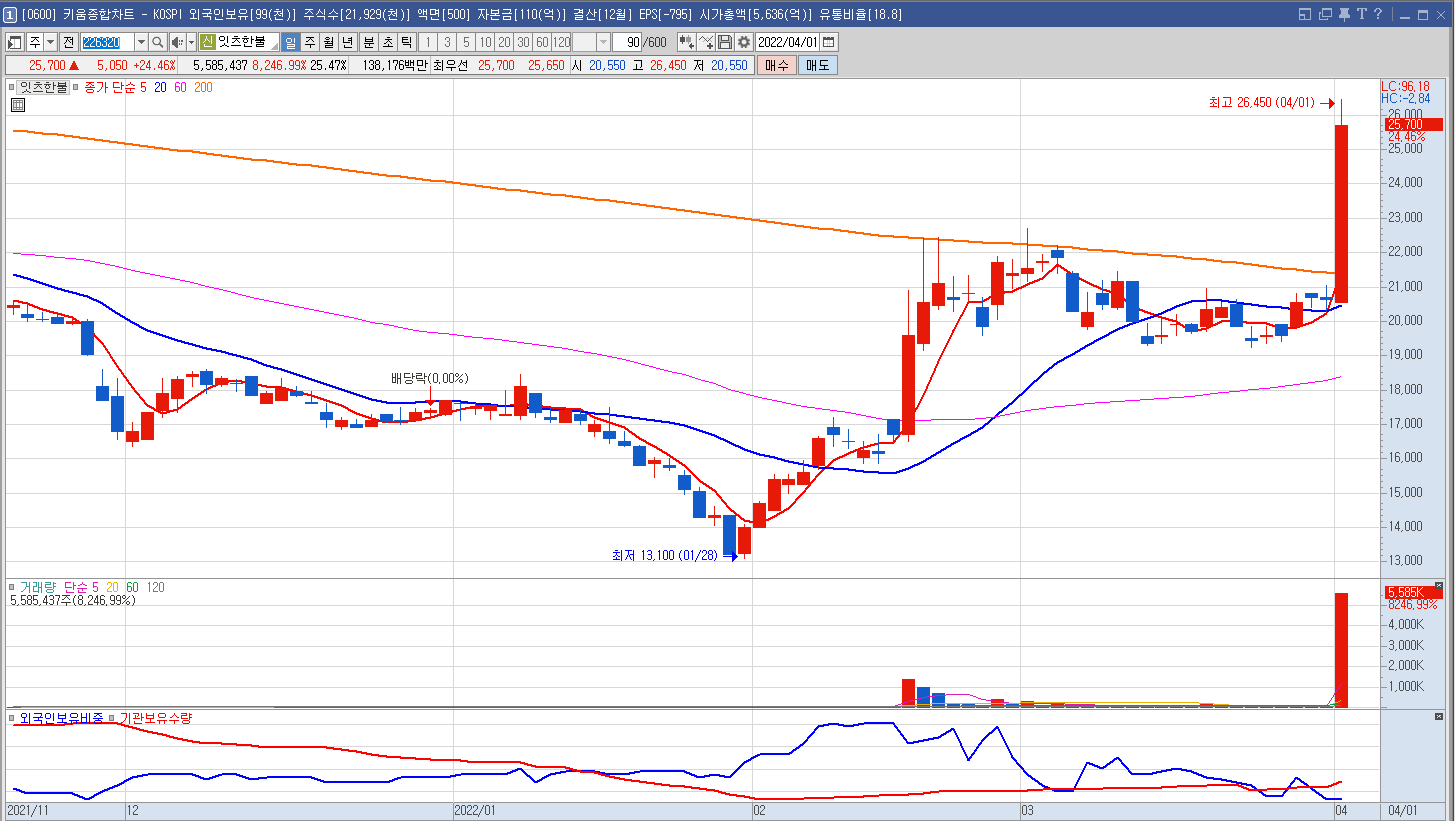Select weekly 주 chart period

[310, 42]
